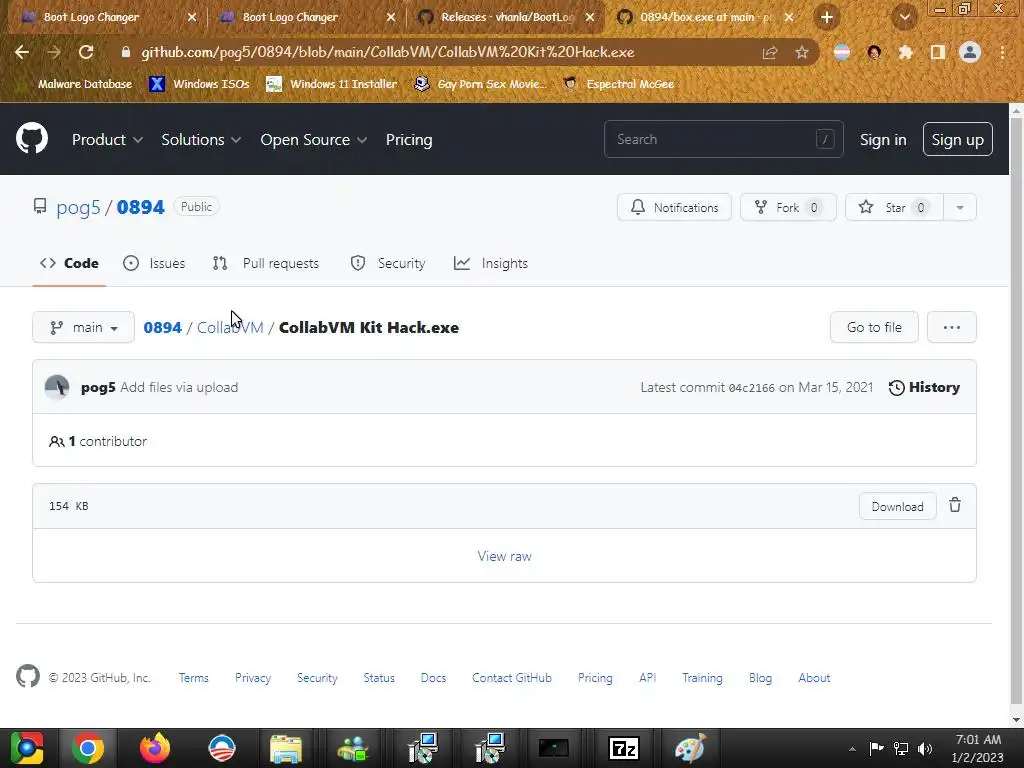Close the first Boot Logo Changer tab
The height and width of the screenshot is (768, 1024).
coord(192,18)
